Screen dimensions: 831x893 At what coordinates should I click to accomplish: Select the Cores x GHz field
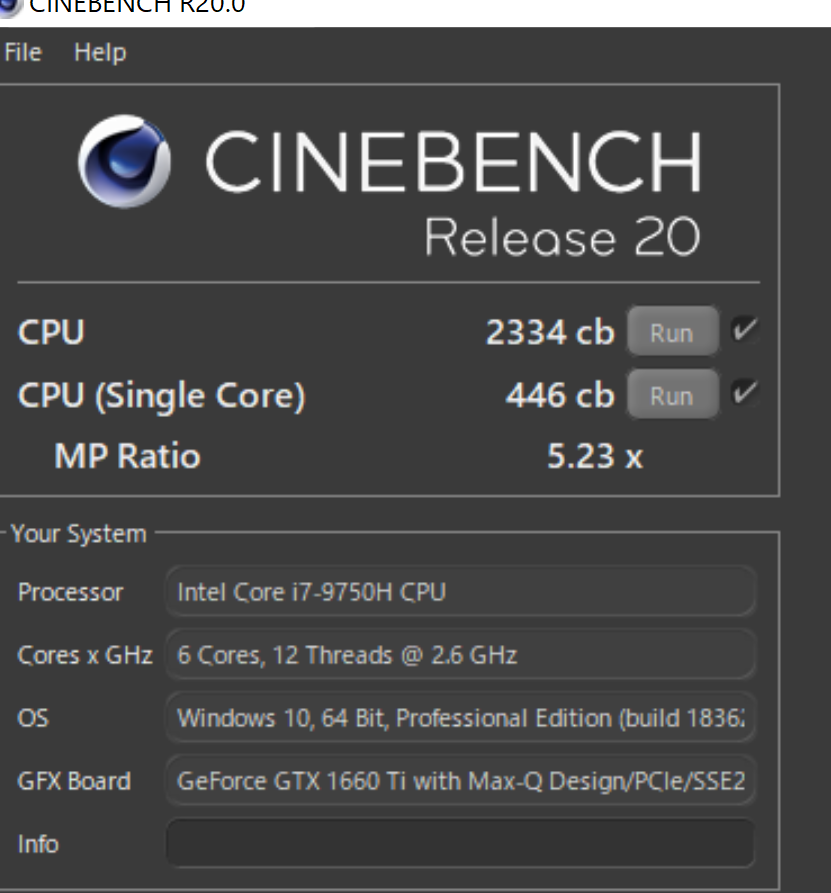click(460, 654)
